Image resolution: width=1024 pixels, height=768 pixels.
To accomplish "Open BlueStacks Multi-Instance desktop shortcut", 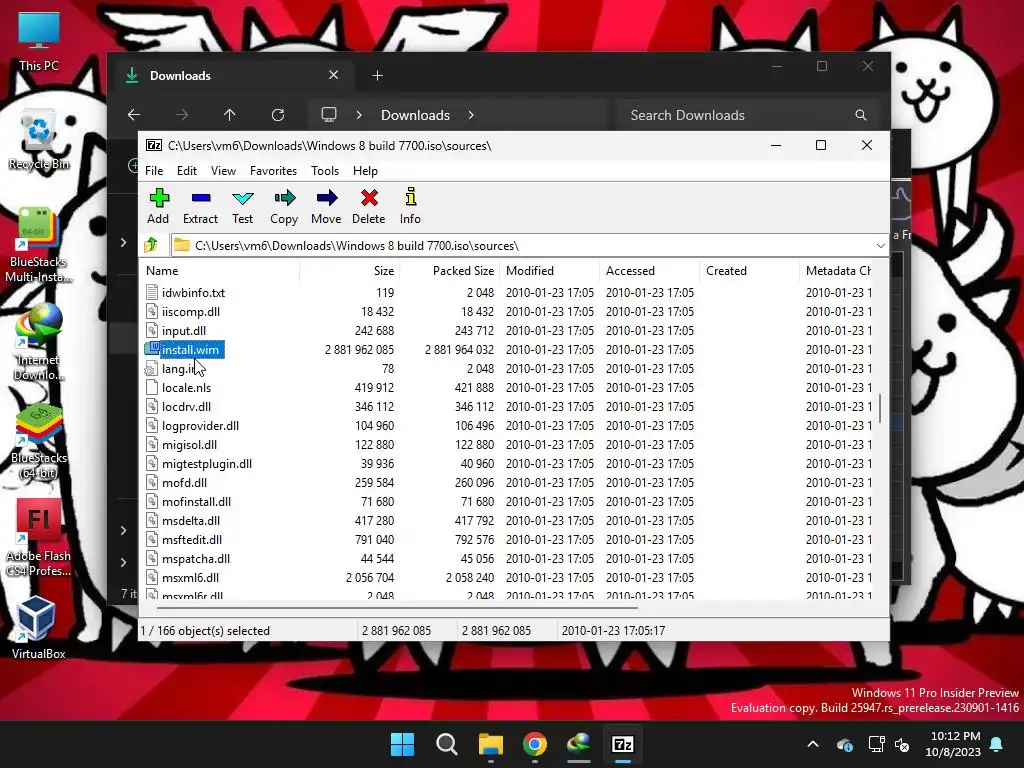I will pos(39,246).
